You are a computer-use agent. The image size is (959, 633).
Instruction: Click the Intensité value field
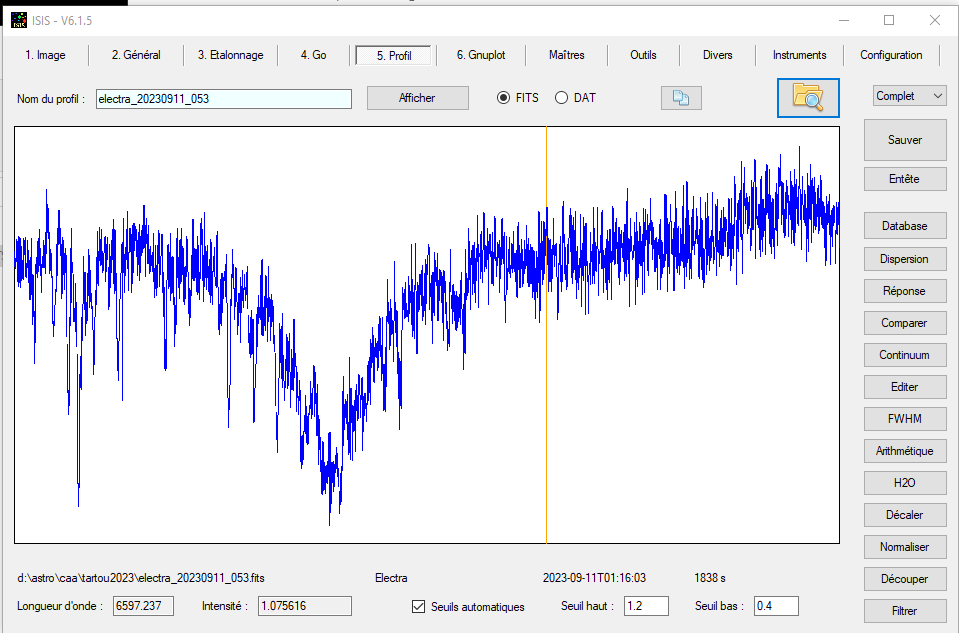(x=305, y=606)
